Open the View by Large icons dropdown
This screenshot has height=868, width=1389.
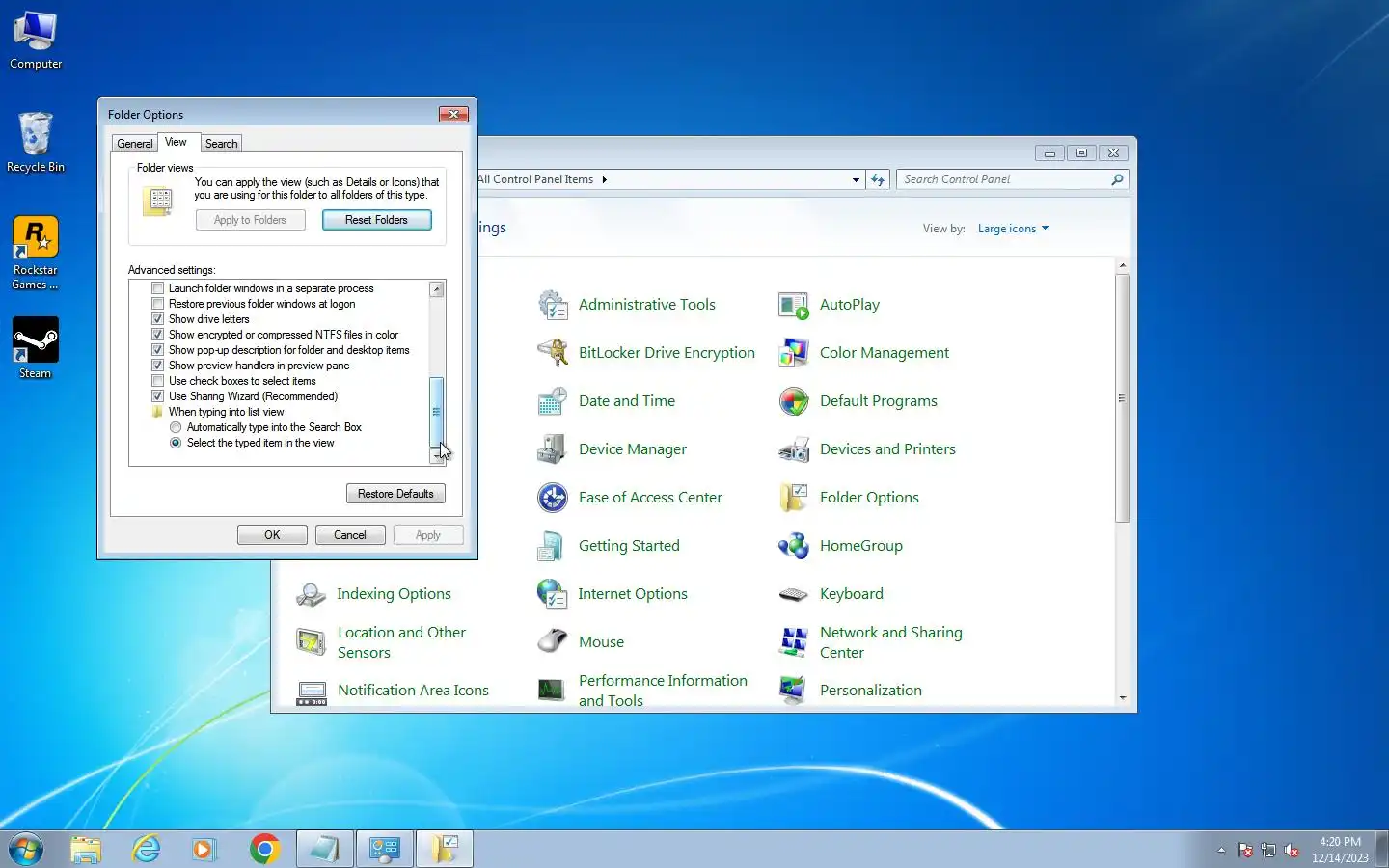pyautogui.click(x=1013, y=229)
